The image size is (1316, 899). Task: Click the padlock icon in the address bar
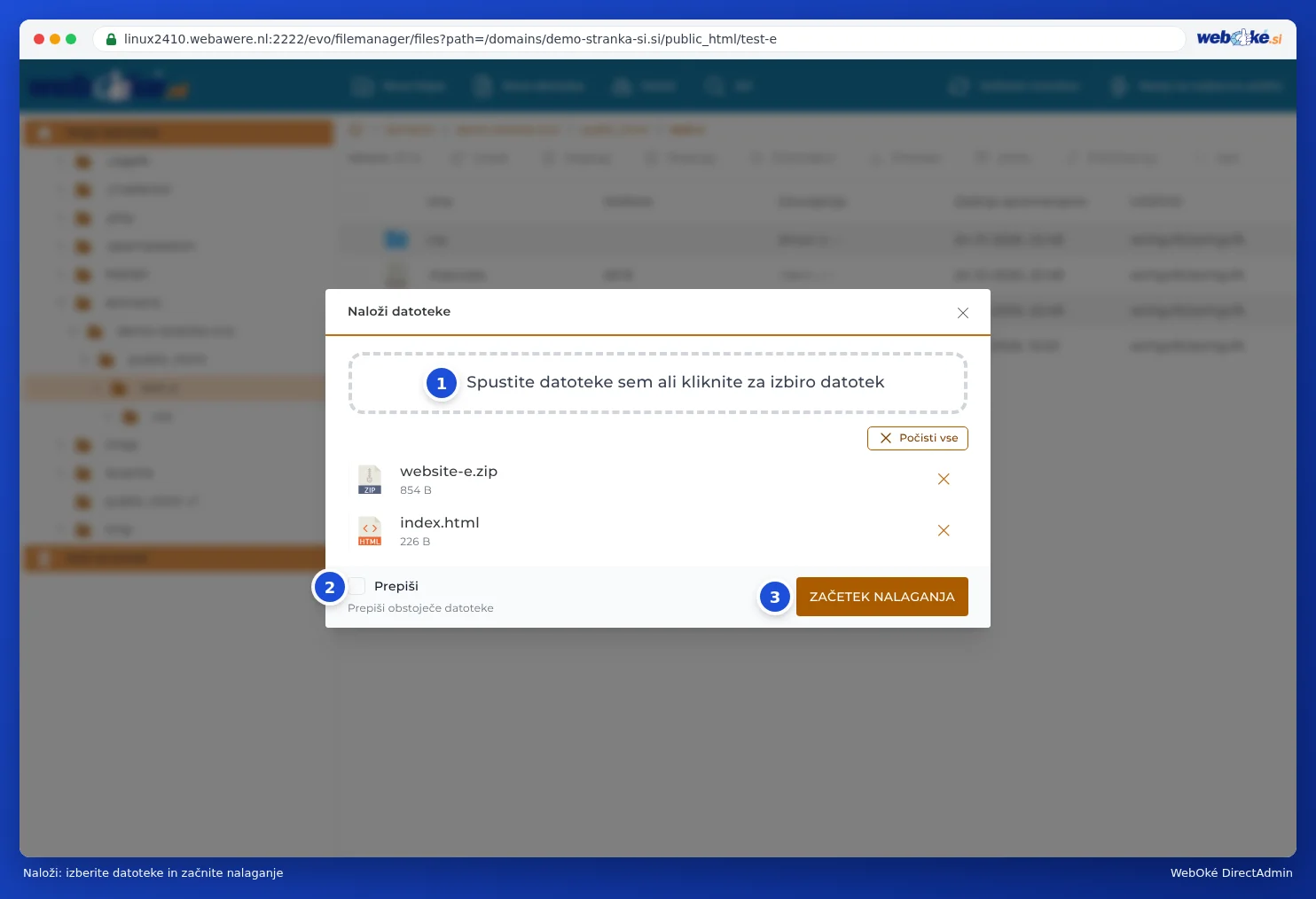(111, 39)
